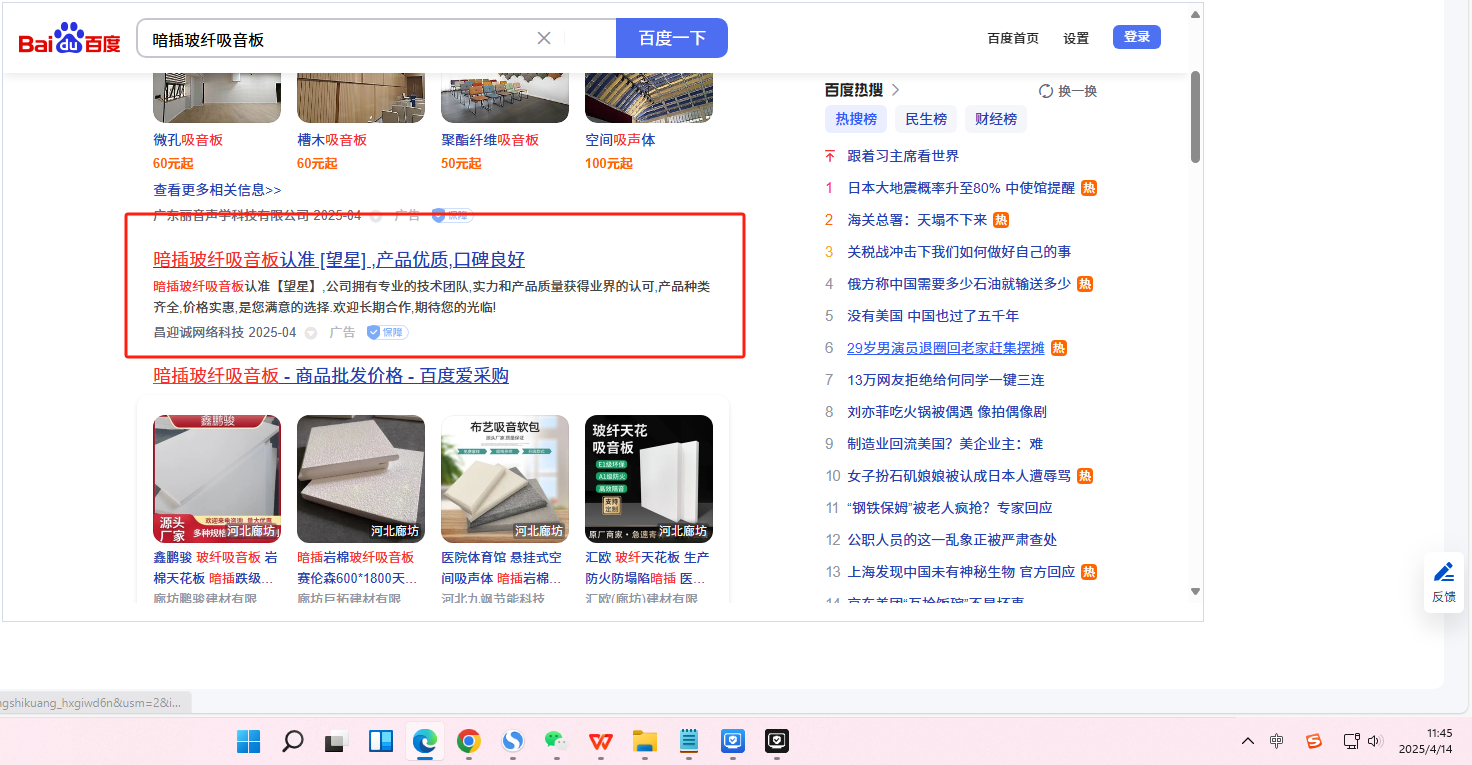This screenshot has width=1472, height=765.
Task: Open the taskbar clock showing 11:45
Action: click(1427, 741)
